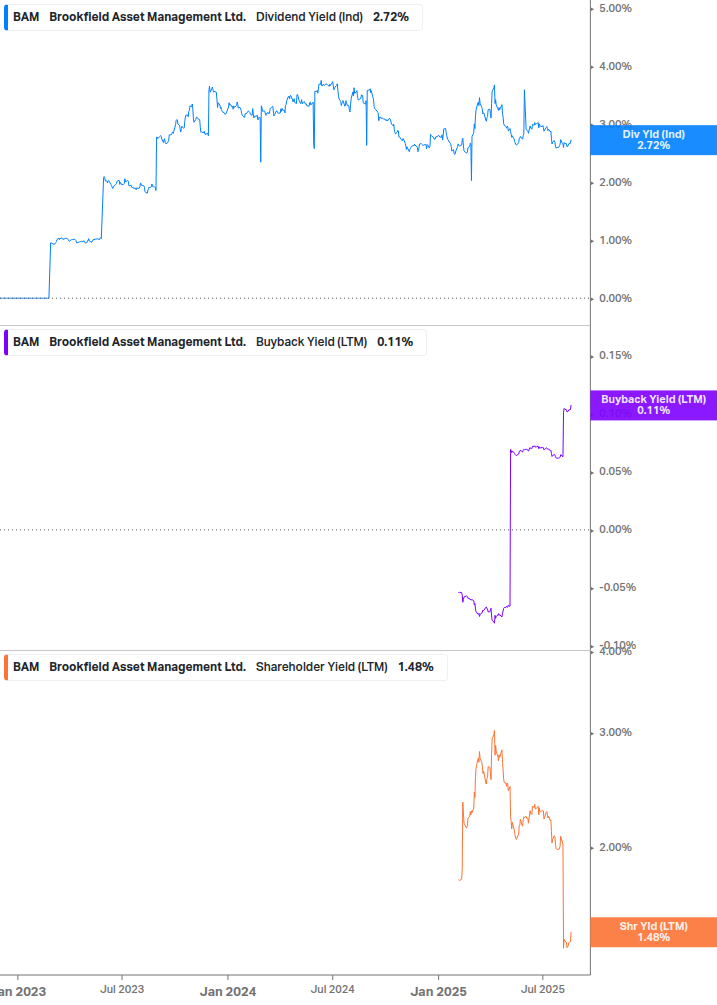
Task: Click the BAM ticker in the shareholder yield legend
Action: 26,667
